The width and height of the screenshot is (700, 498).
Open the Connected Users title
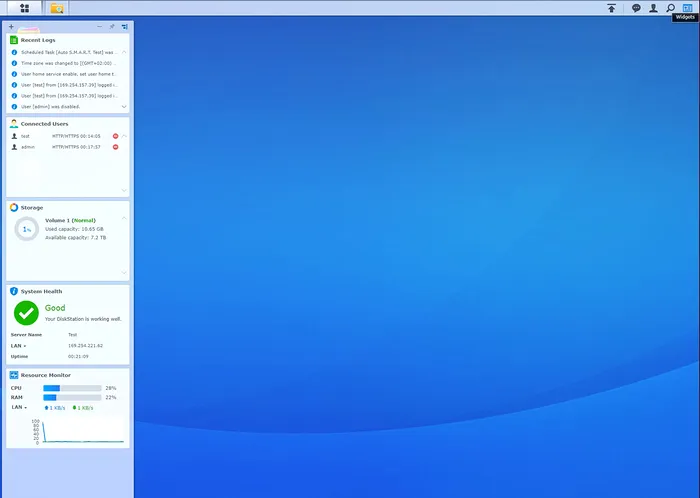coord(44,124)
